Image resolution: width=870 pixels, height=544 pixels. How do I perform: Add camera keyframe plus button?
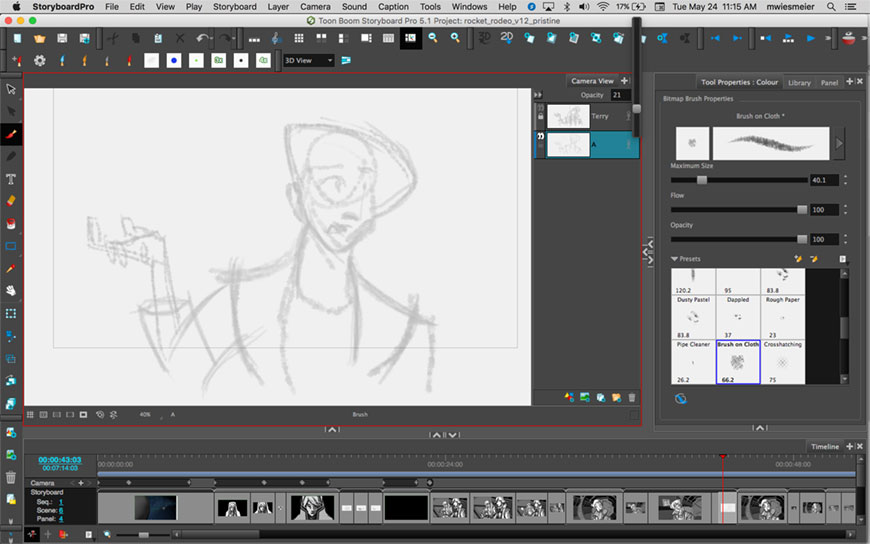pos(81,483)
